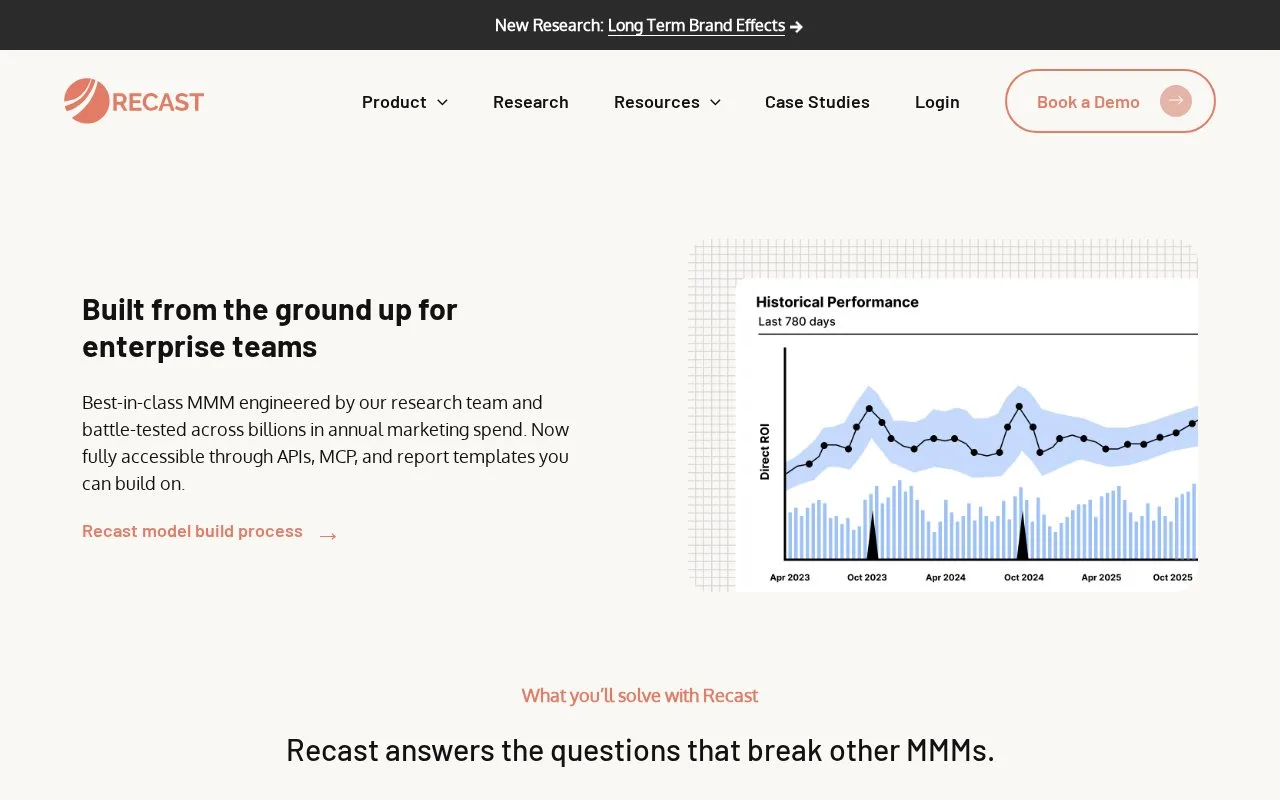Click the chevron next to Product
The image size is (1280, 800).
pos(442,102)
